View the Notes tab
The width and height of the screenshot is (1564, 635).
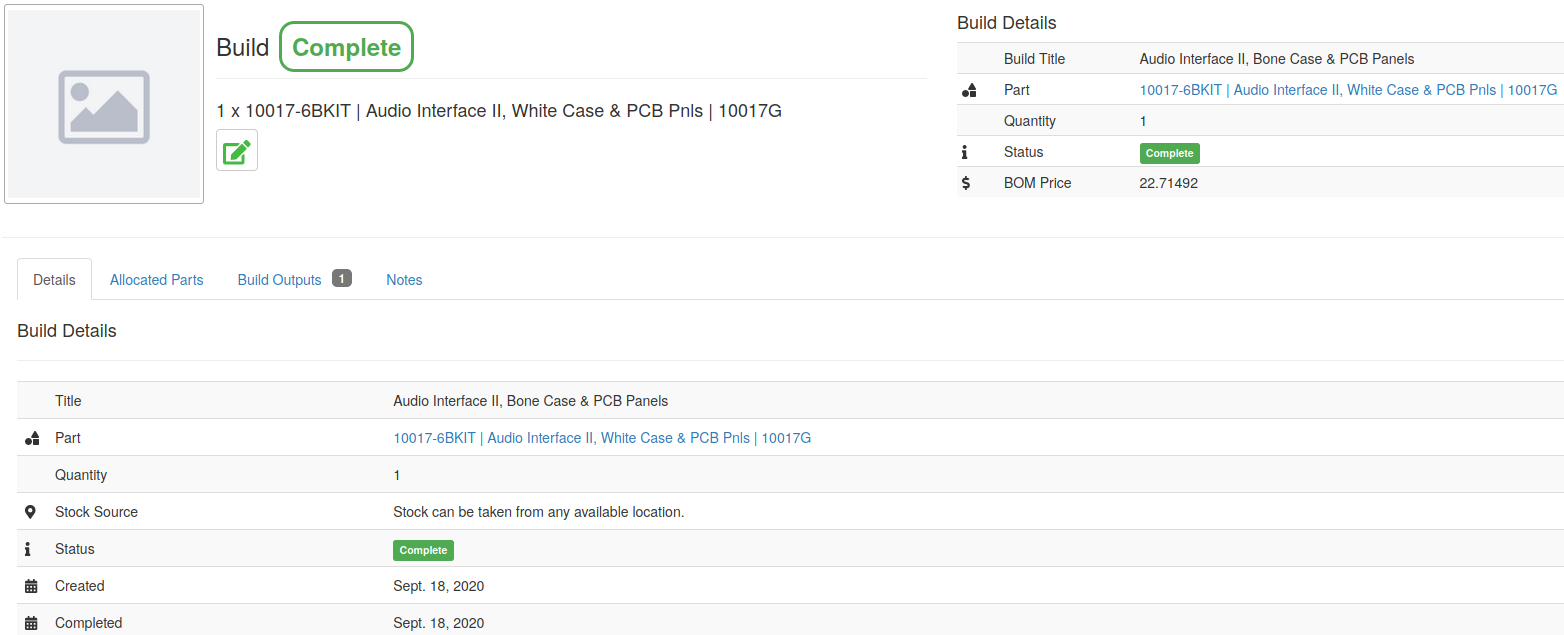click(404, 279)
